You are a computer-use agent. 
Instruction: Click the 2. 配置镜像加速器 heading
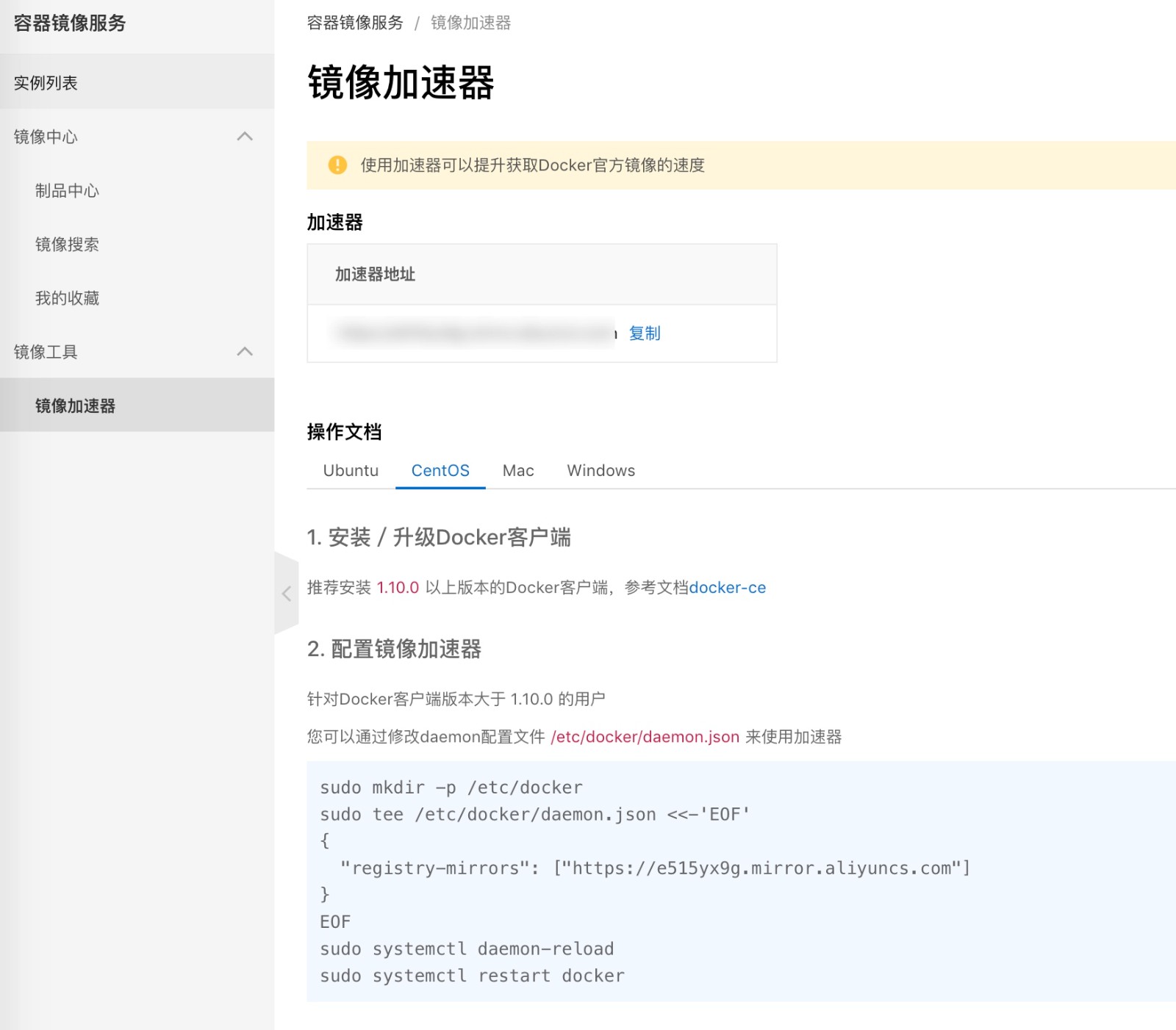[394, 649]
